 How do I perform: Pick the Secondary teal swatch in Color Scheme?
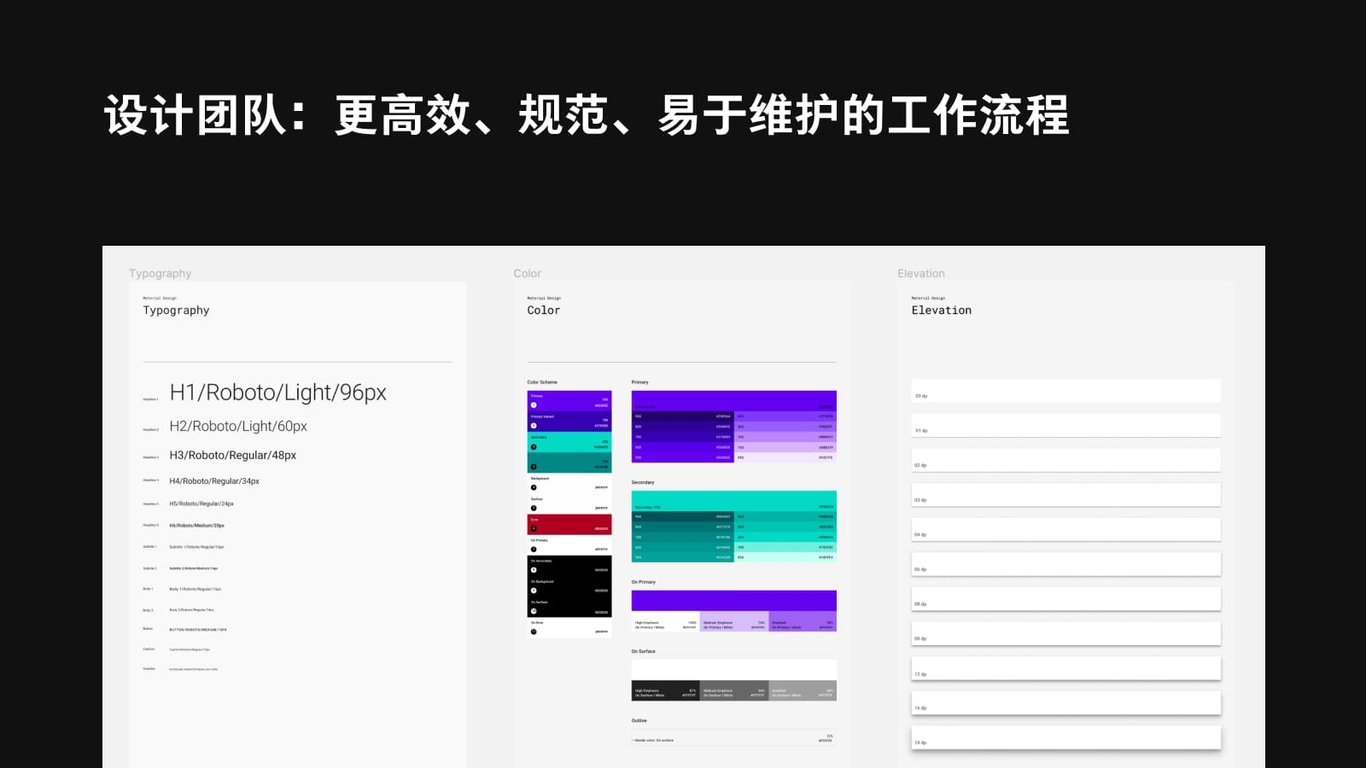click(569, 441)
